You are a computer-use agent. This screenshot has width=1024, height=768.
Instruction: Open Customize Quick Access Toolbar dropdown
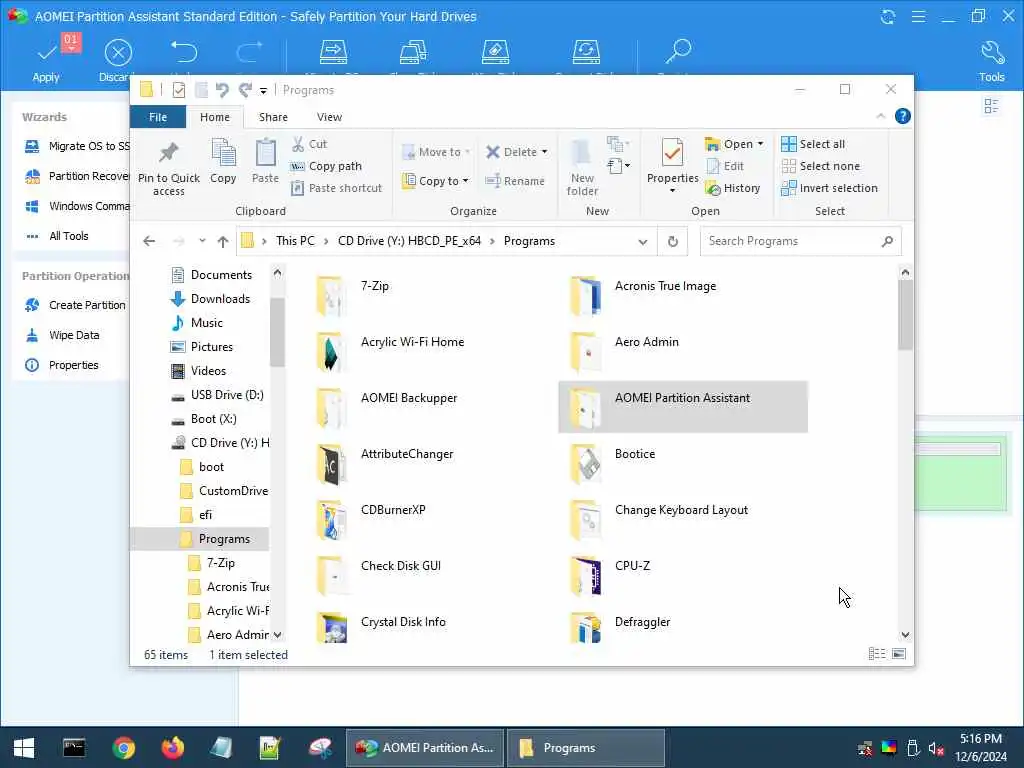point(263,91)
